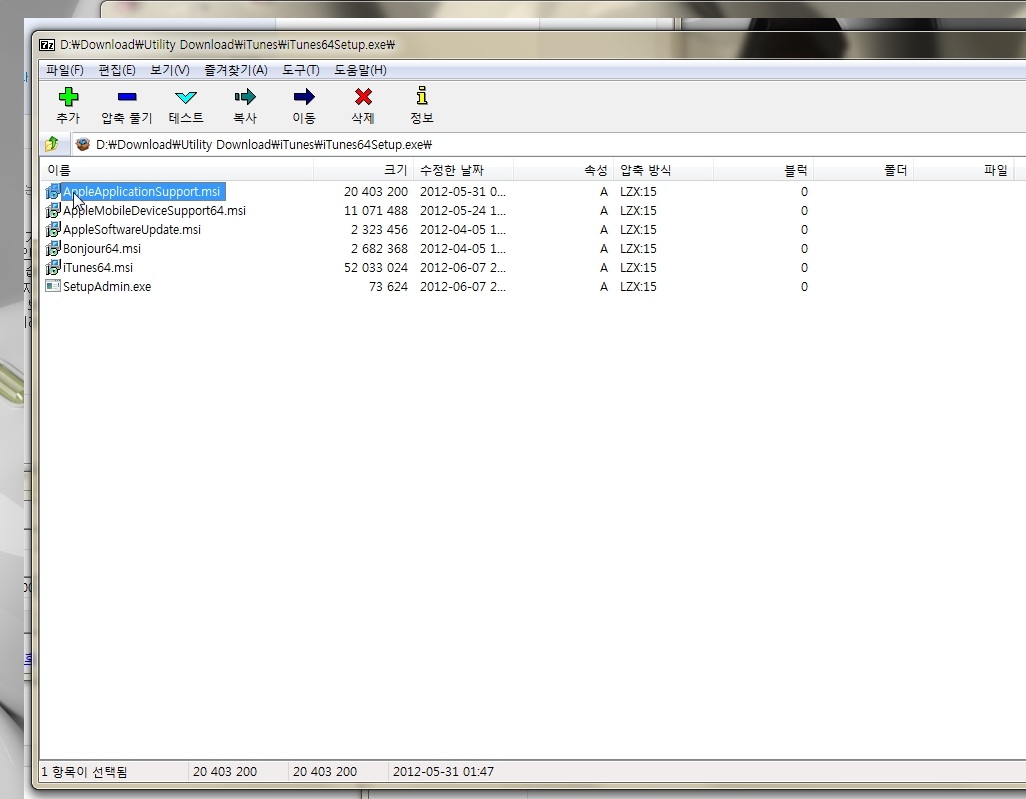Sort files by 이름 column header

pyautogui.click(x=176, y=171)
